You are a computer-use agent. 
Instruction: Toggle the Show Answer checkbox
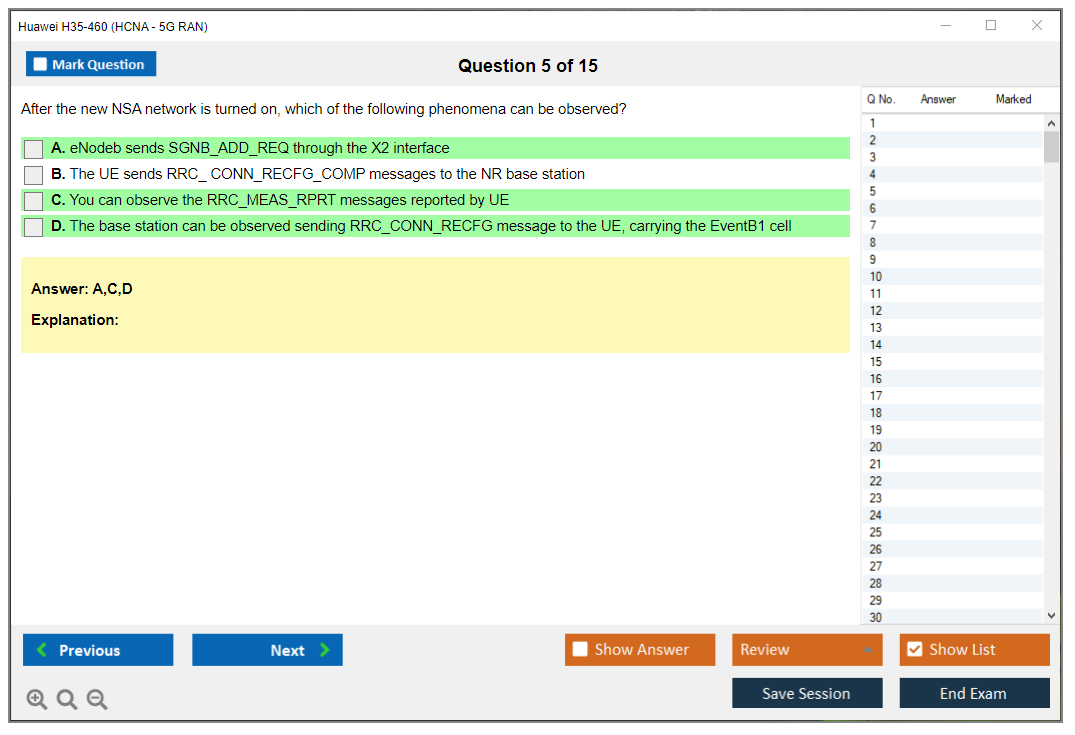pyautogui.click(x=581, y=650)
